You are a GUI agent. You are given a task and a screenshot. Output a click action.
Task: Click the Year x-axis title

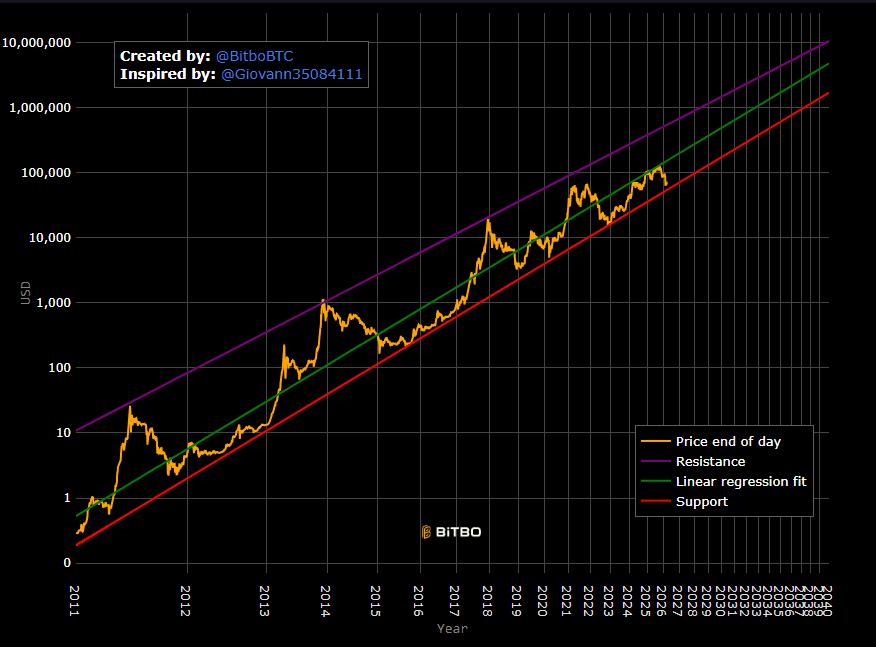tap(452, 629)
